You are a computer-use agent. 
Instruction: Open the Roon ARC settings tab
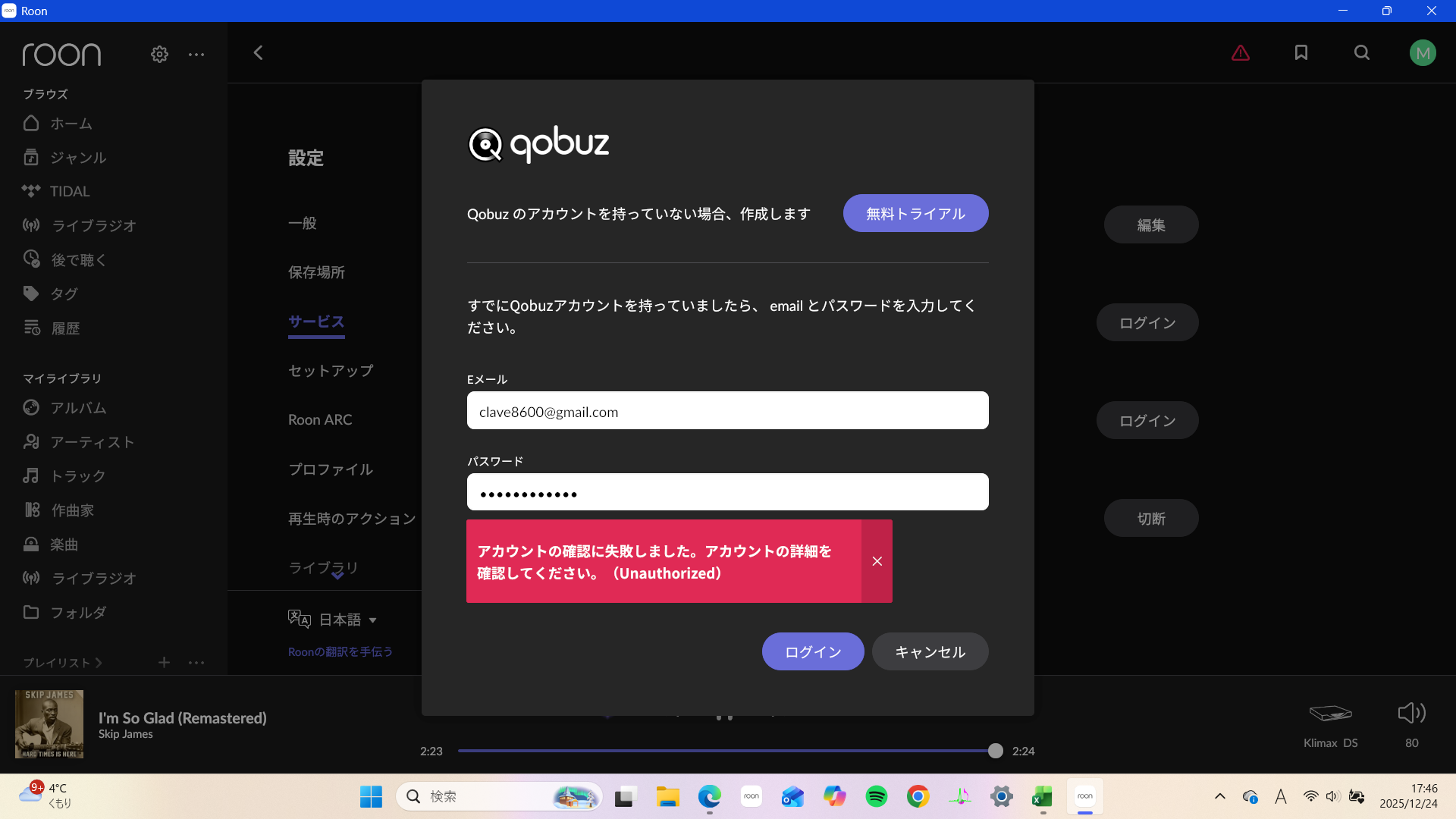[x=320, y=420]
